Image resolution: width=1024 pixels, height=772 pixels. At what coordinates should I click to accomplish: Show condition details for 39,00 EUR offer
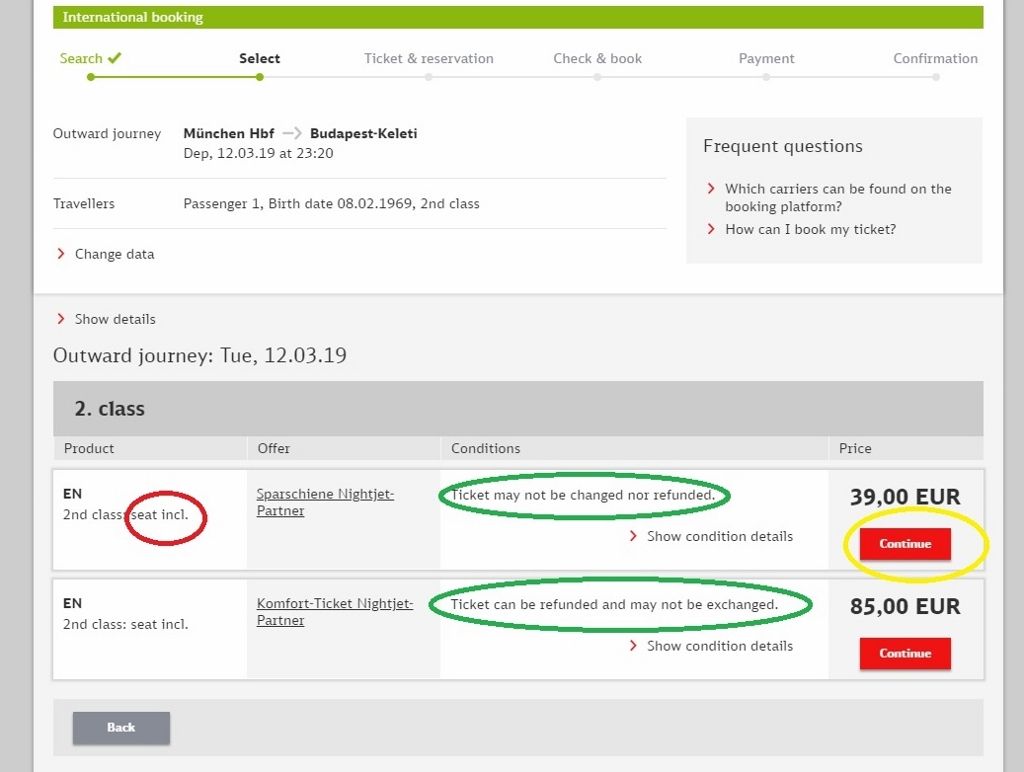[720, 536]
